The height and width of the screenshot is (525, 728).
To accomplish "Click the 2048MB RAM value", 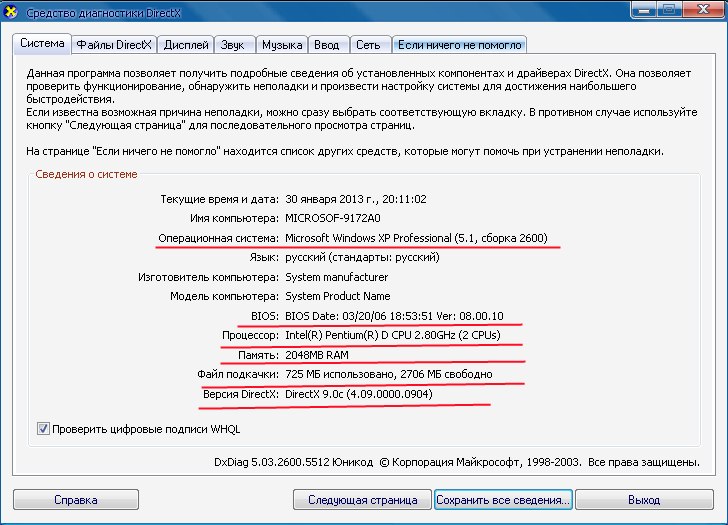I will pyautogui.click(x=317, y=355).
